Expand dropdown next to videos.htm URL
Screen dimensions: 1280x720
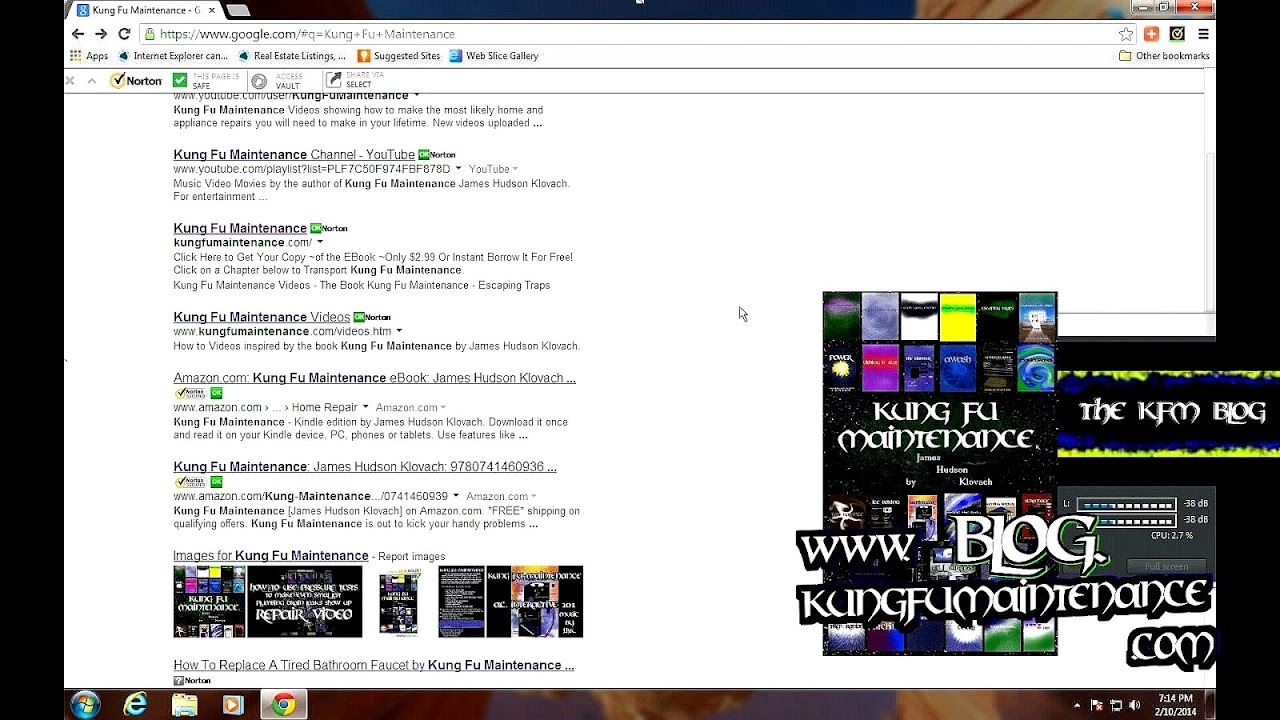[x=399, y=331]
